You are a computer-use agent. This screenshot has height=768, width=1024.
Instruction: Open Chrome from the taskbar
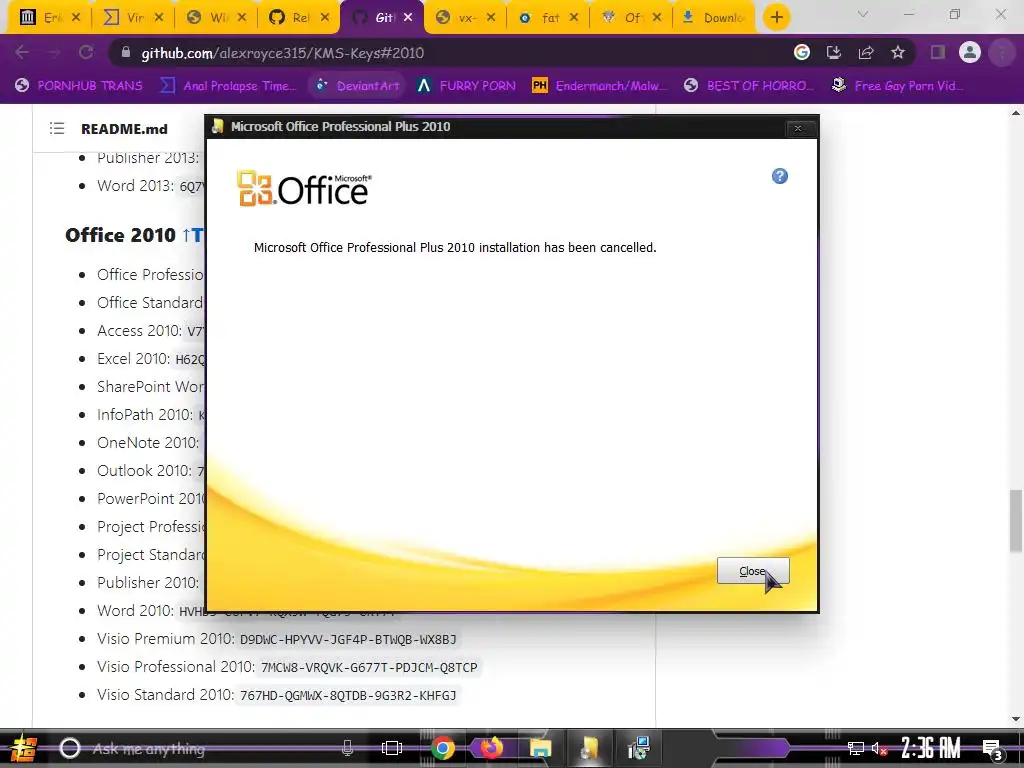[x=443, y=748]
